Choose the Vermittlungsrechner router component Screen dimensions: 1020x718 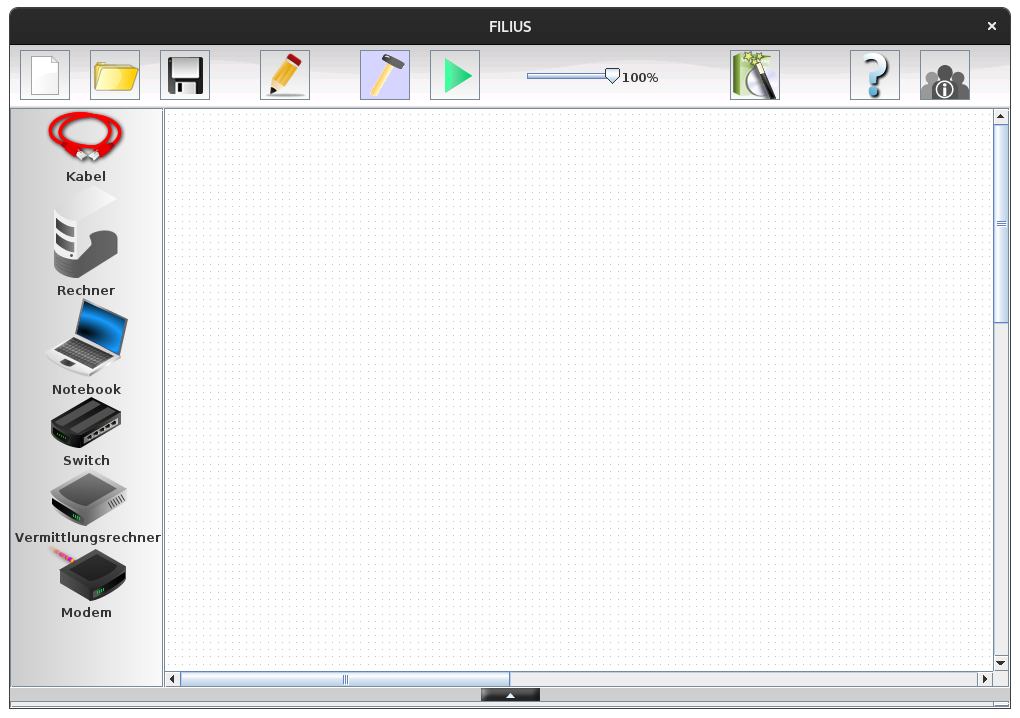coord(88,499)
